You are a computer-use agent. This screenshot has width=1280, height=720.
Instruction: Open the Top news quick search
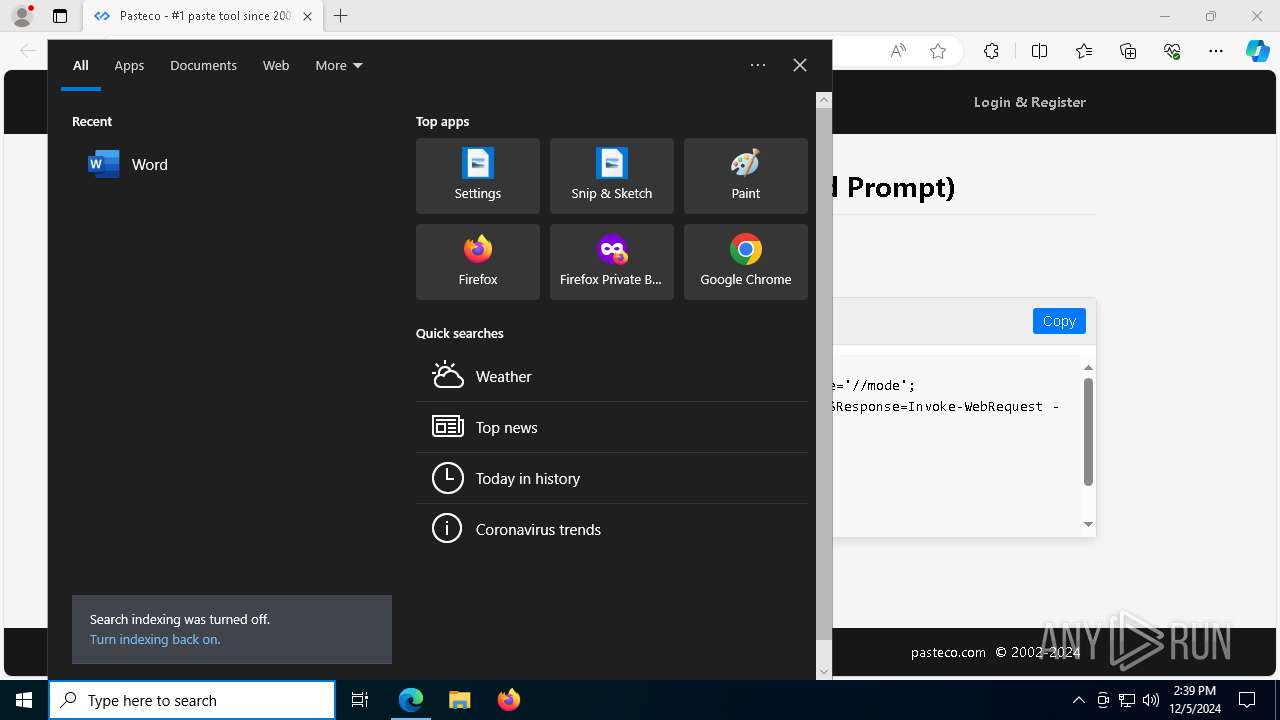point(612,427)
